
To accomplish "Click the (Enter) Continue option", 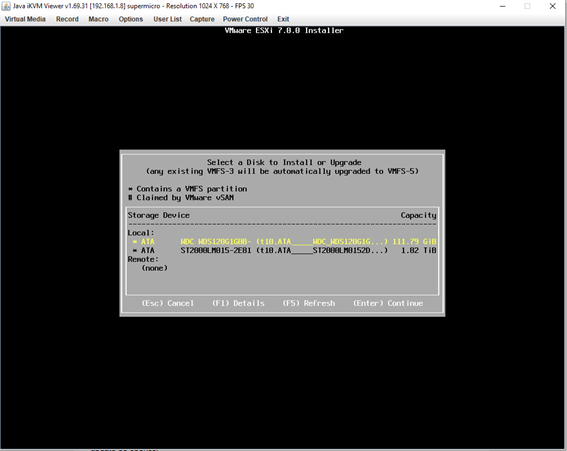I will click(x=388, y=303).
